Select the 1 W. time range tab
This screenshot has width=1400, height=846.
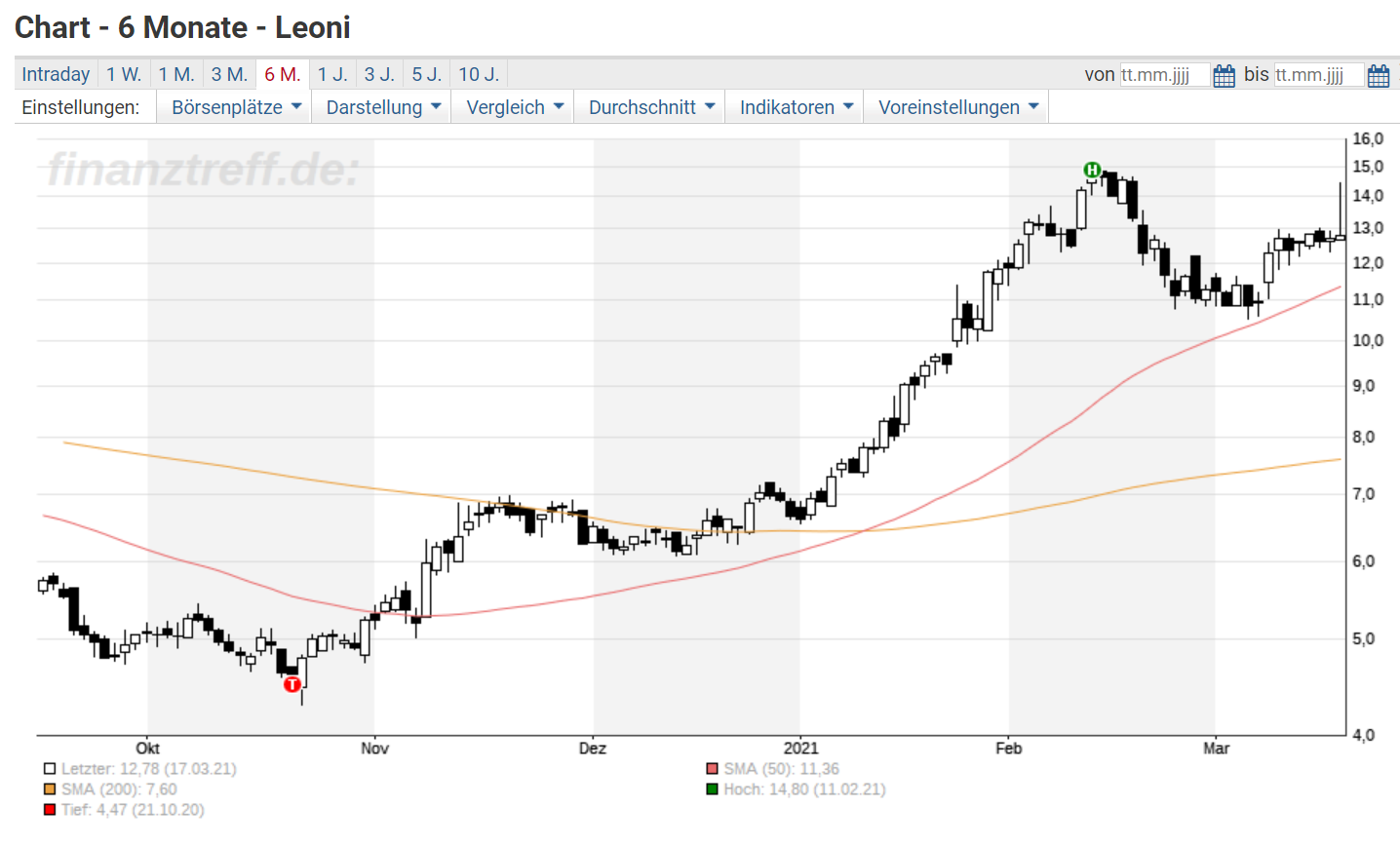tap(124, 74)
